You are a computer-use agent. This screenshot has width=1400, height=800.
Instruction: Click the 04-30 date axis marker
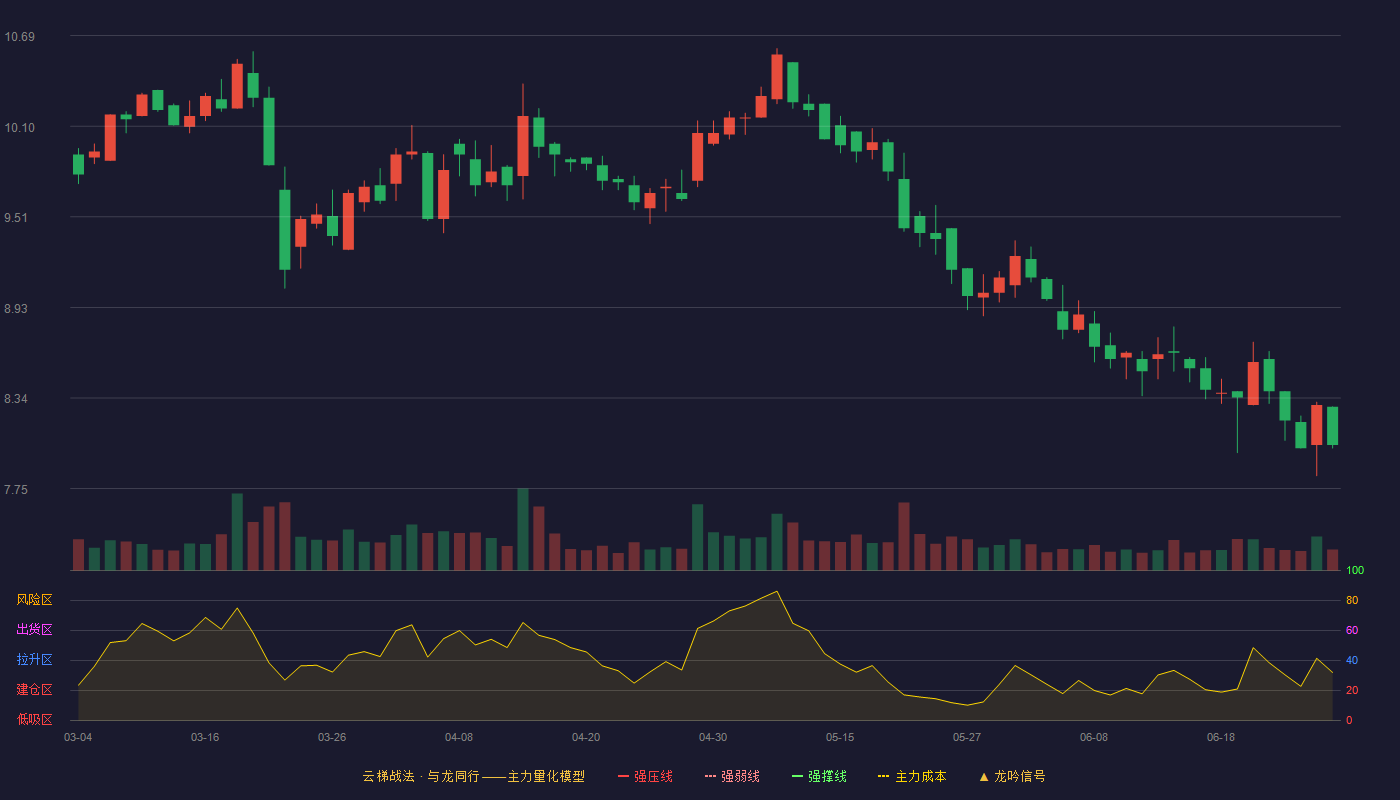[x=713, y=737]
